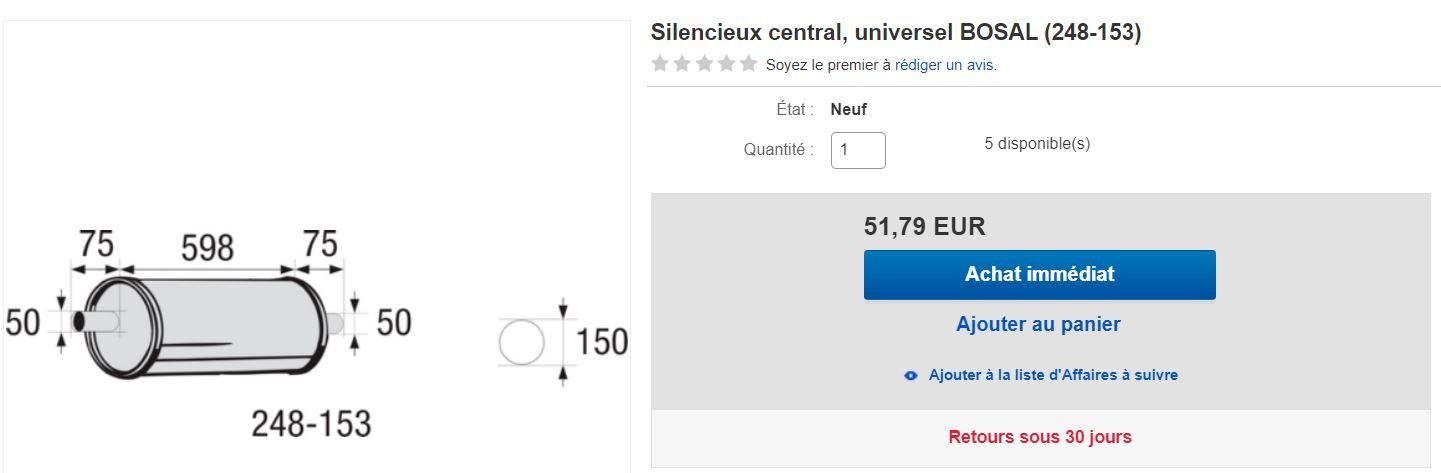Focus the Quantité input field

click(x=858, y=150)
